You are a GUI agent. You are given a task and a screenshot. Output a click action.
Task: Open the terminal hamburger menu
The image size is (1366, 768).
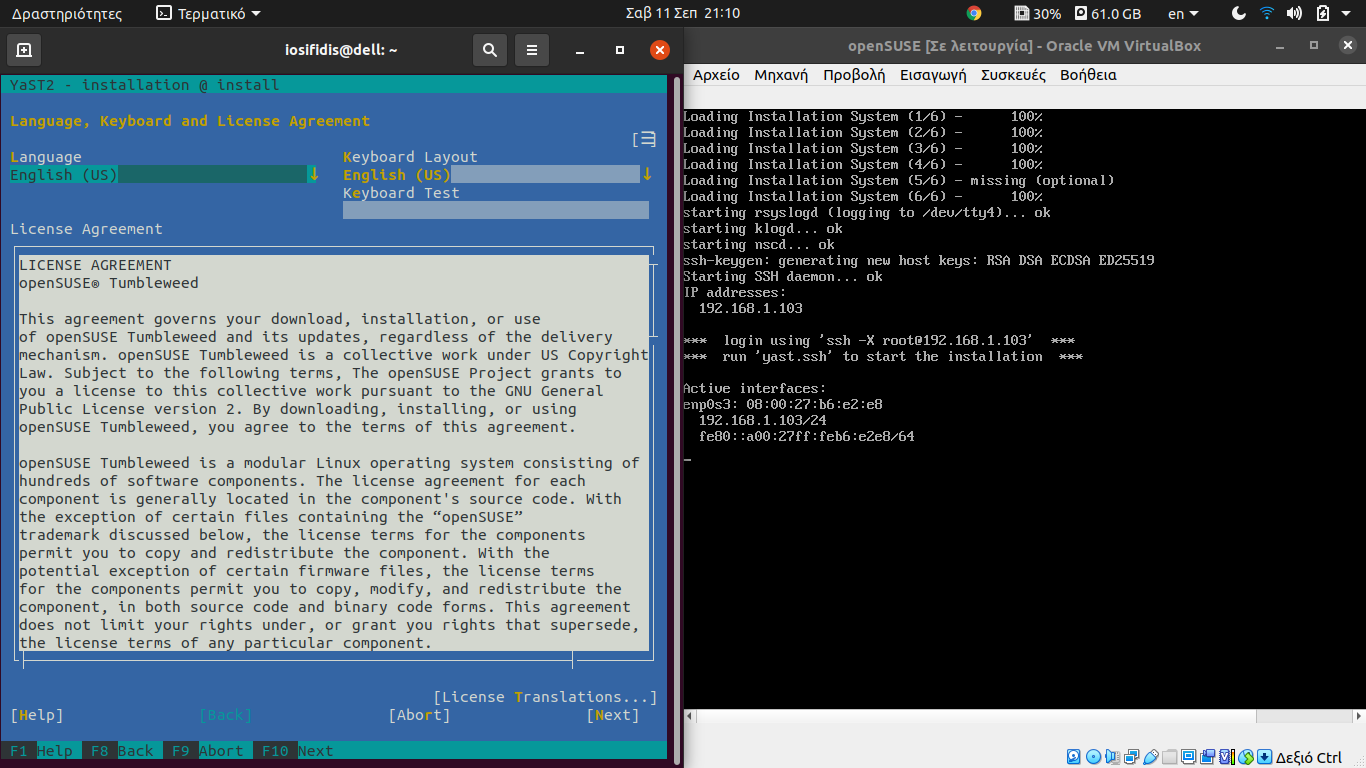pos(532,50)
